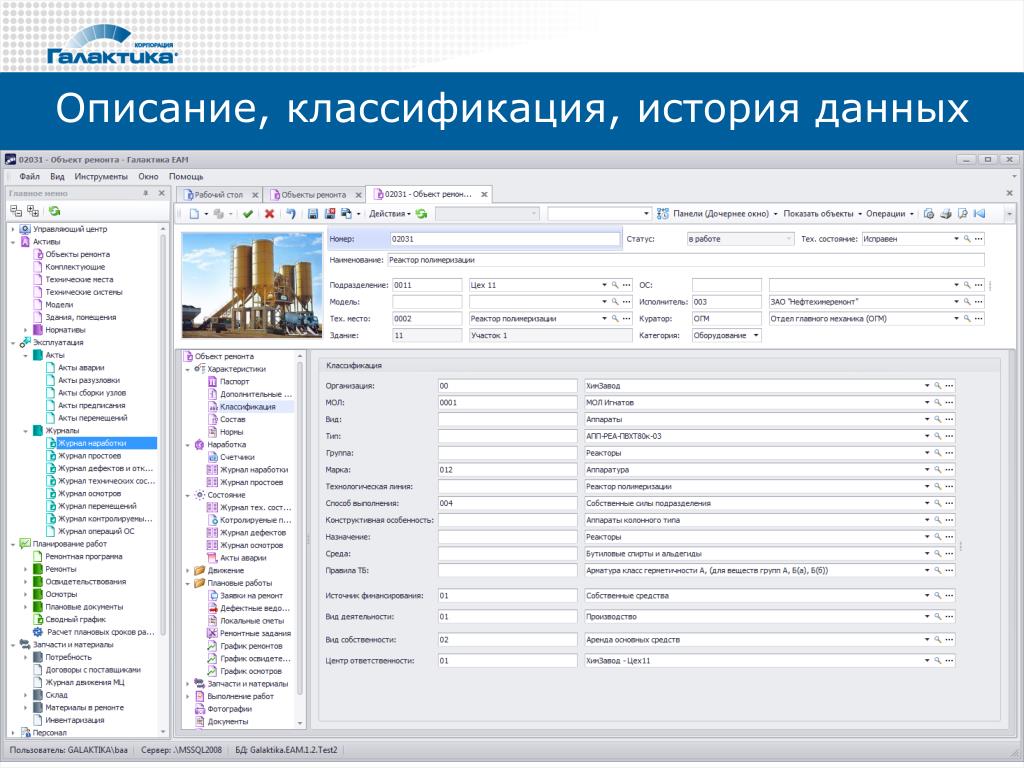Switch to the Объекты ремонта tab
1024x768 pixels.
point(313,195)
